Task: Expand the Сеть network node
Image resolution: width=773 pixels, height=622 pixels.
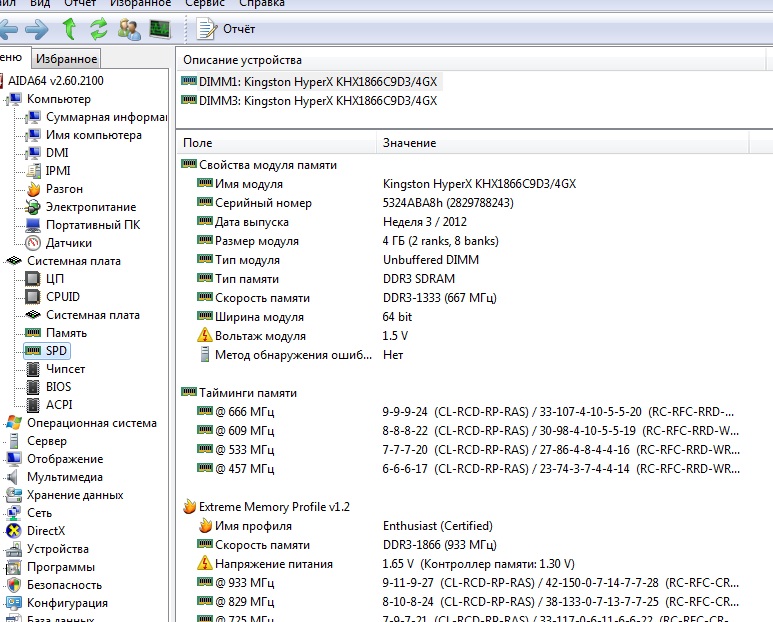Action: point(39,513)
